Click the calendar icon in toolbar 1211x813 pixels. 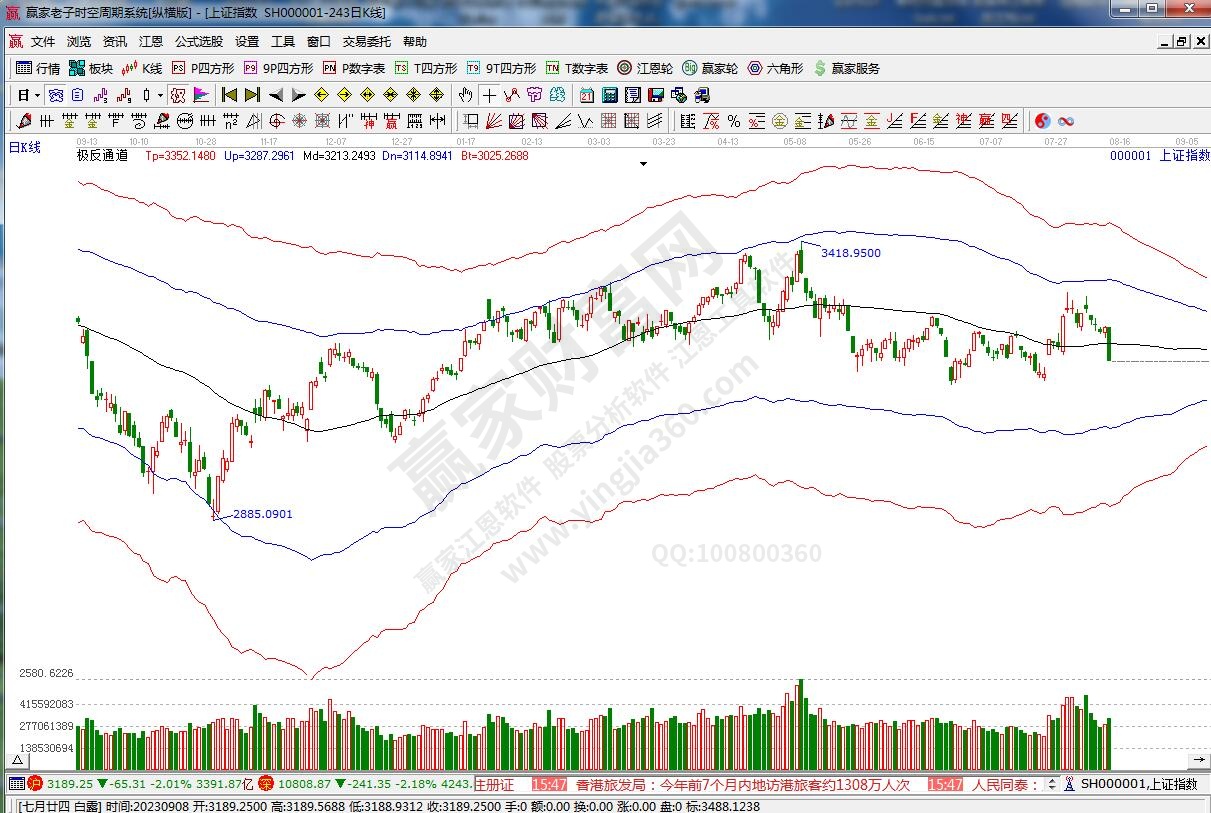click(x=585, y=95)
